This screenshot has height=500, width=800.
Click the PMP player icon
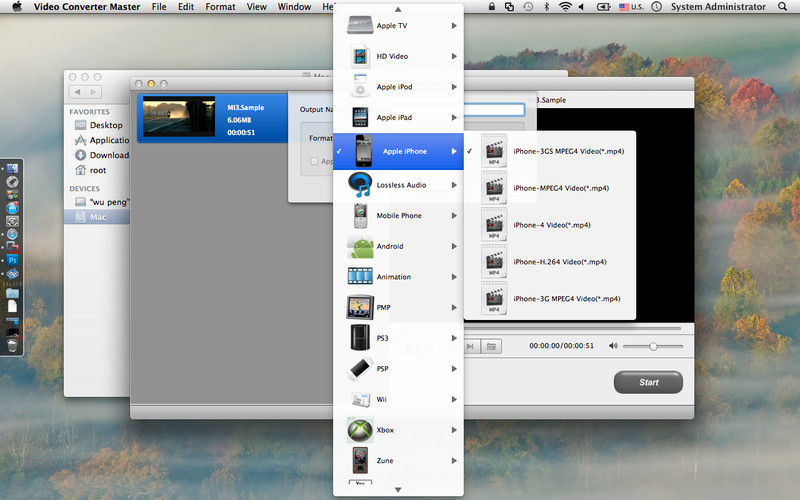360,307
